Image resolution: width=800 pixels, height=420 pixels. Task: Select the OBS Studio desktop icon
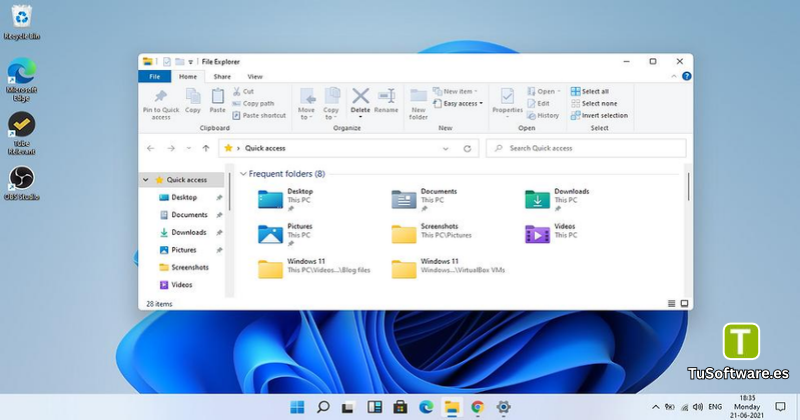[21, 183]
